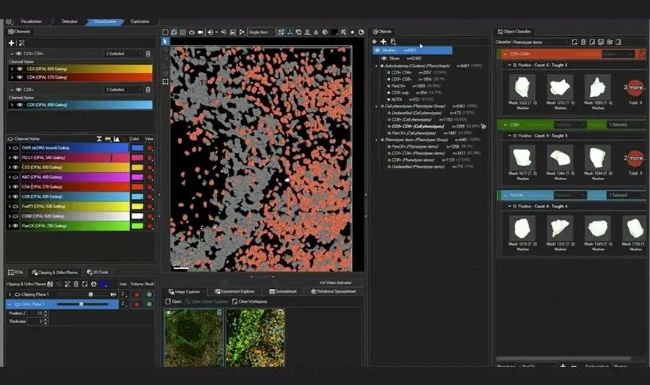This screenshot has height=385, width=650.
Task: Click the Clear Workspace button
Action: click(x=250, y=301)
